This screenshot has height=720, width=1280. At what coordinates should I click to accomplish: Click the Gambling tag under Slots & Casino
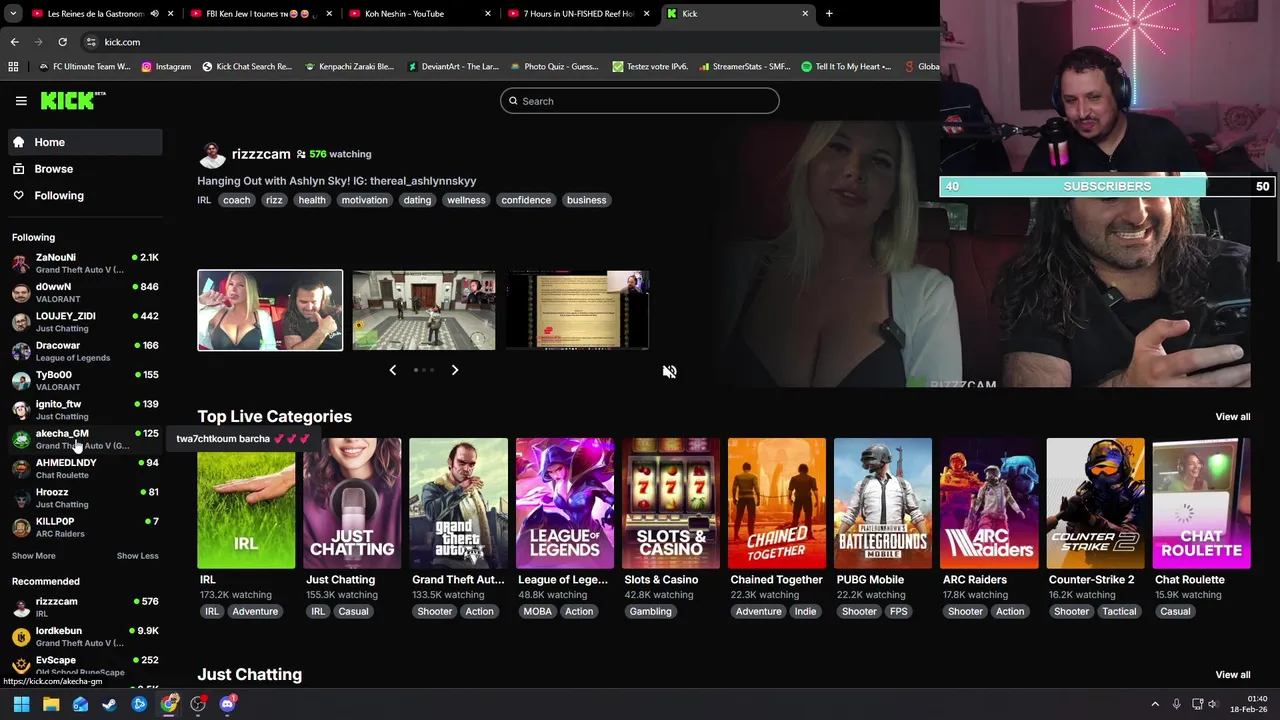[650, 612]
